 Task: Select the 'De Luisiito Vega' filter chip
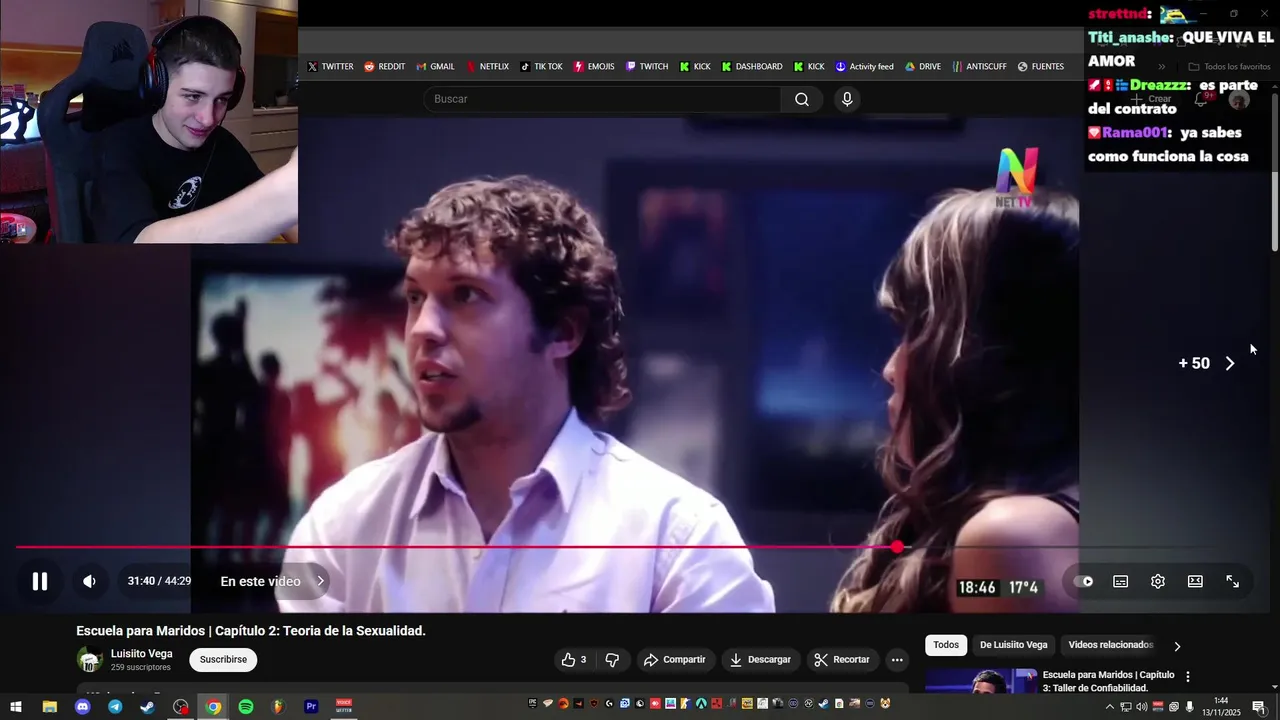[1014, 645]
